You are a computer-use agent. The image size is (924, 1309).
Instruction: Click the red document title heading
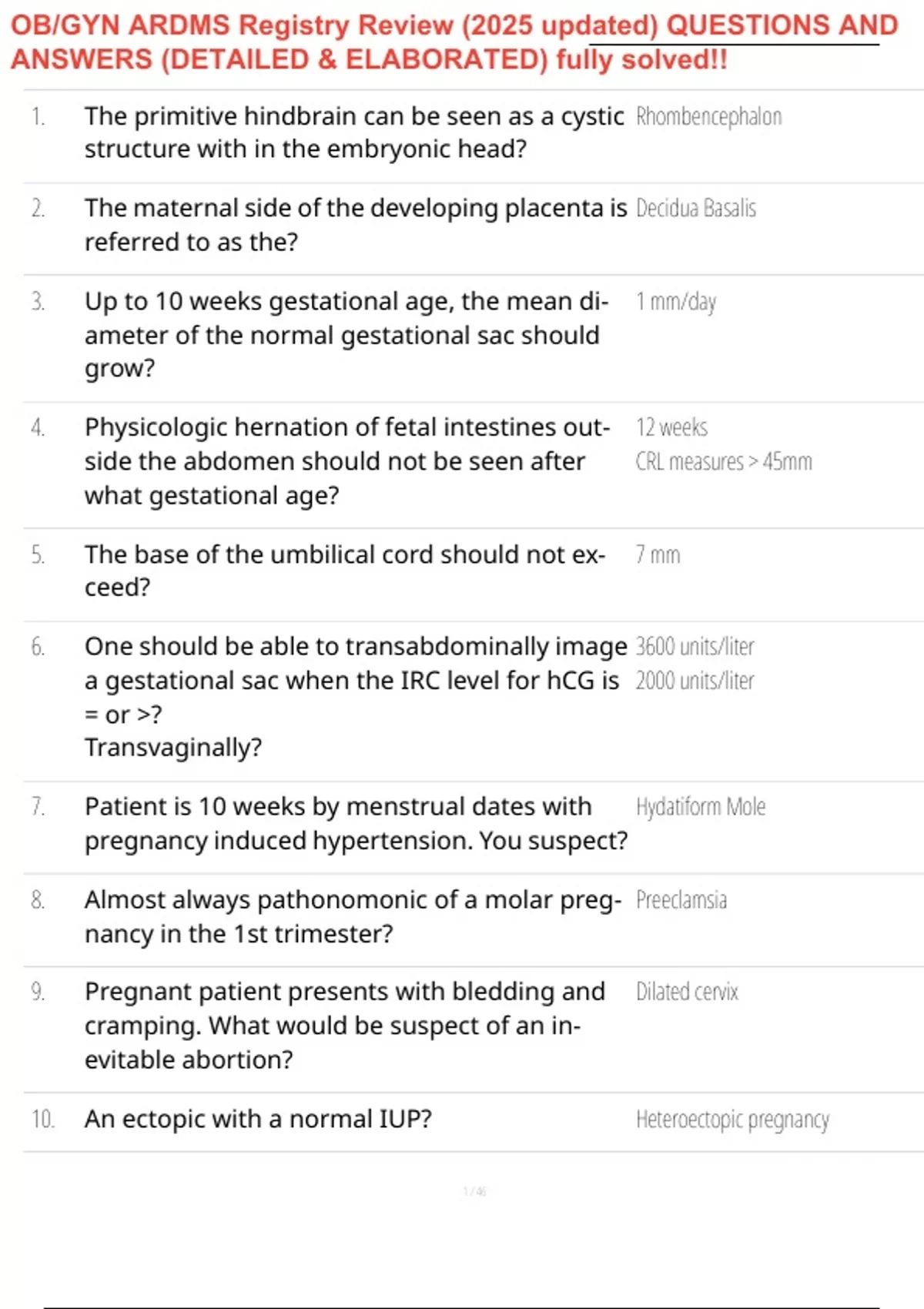coord(454,42)
